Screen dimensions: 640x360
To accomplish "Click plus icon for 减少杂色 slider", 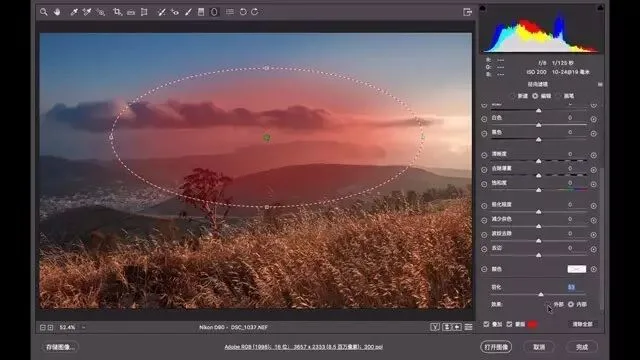I will [594, 220].
